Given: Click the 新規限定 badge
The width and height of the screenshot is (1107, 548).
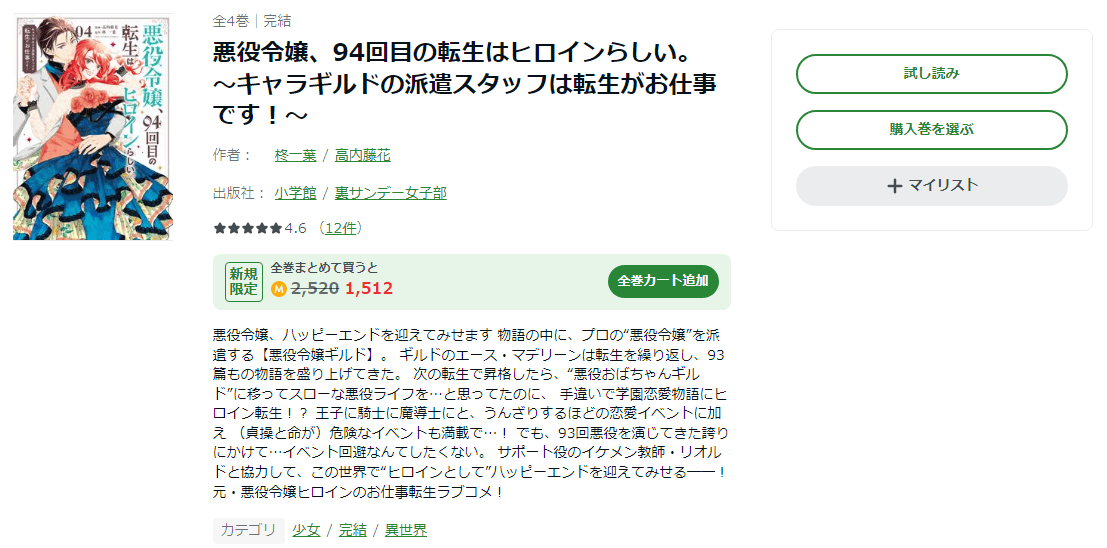Looking at the screenshot, I should (x=244, y=281).
